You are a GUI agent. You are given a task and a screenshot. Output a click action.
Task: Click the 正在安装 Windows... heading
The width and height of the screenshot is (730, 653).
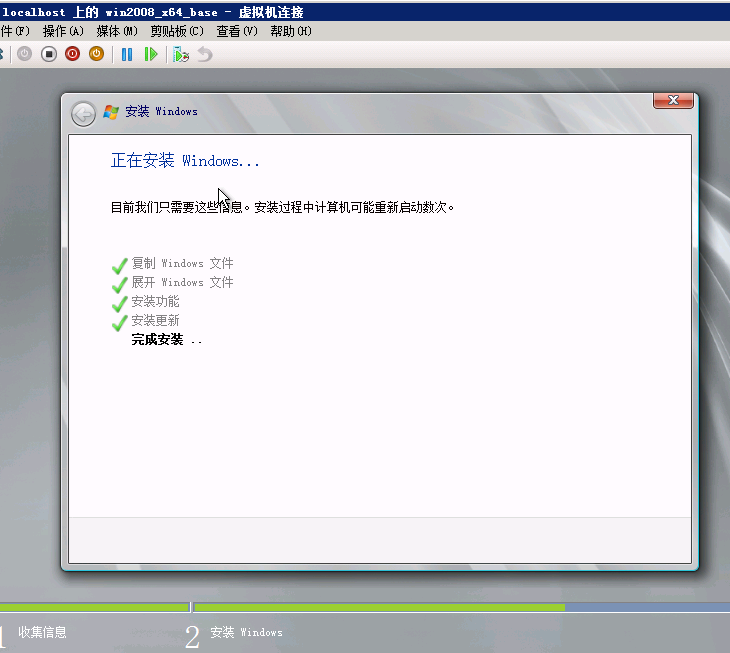click(185, 161)
